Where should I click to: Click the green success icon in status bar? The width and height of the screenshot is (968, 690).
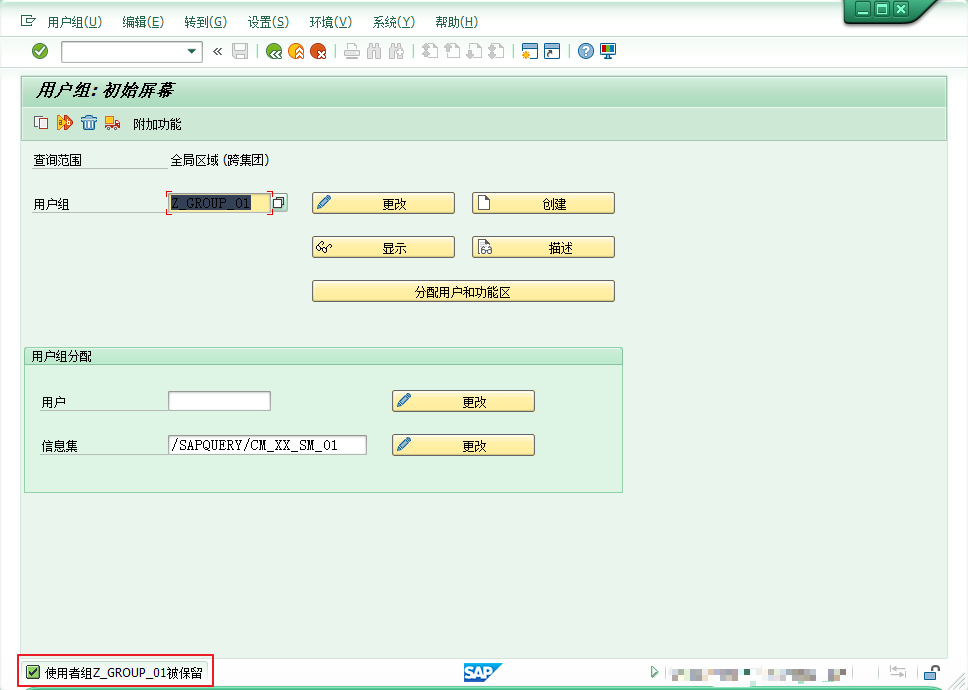pyautogui.click(x=33, y=672)
